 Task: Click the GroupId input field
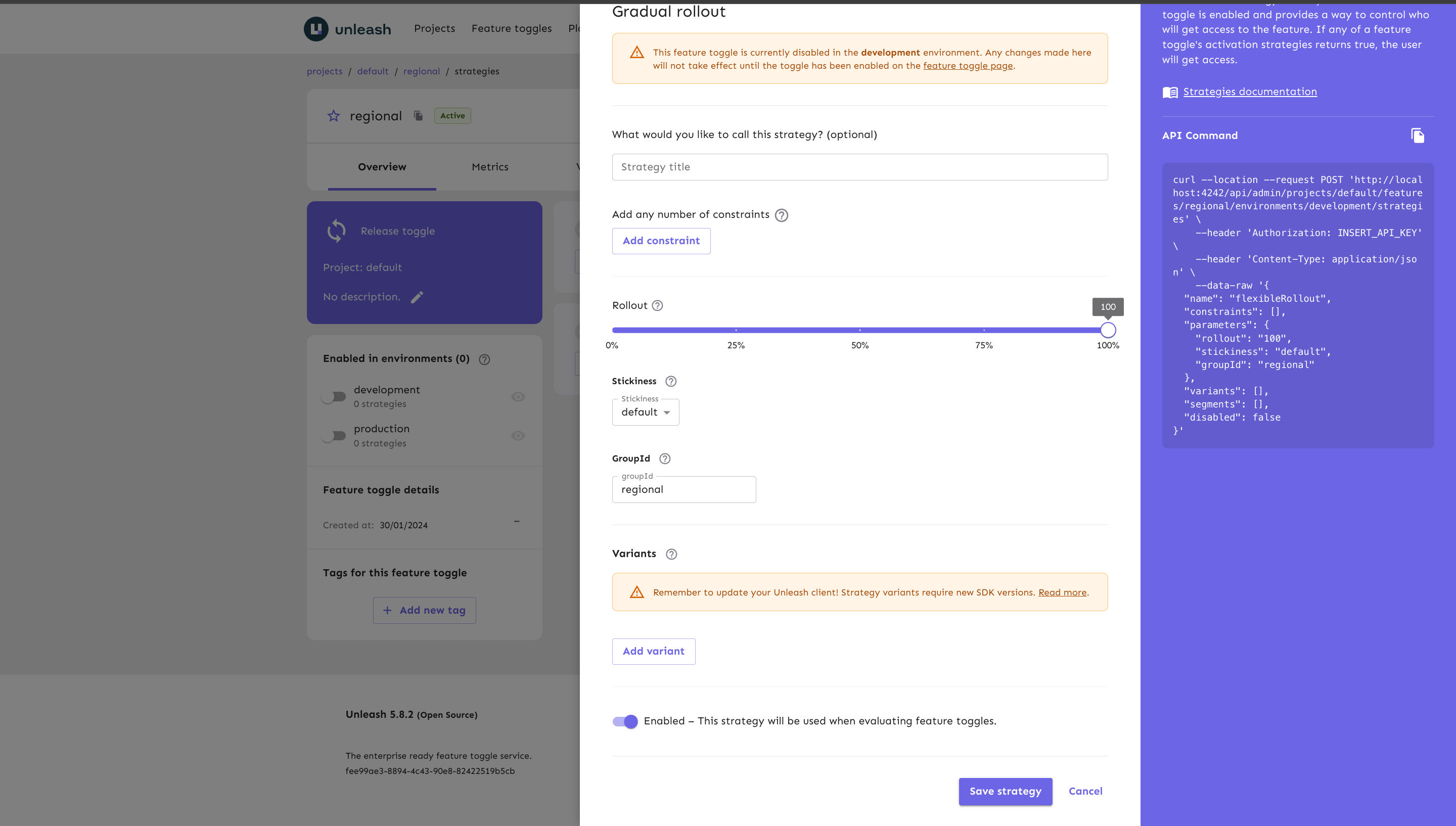point(683,489)
